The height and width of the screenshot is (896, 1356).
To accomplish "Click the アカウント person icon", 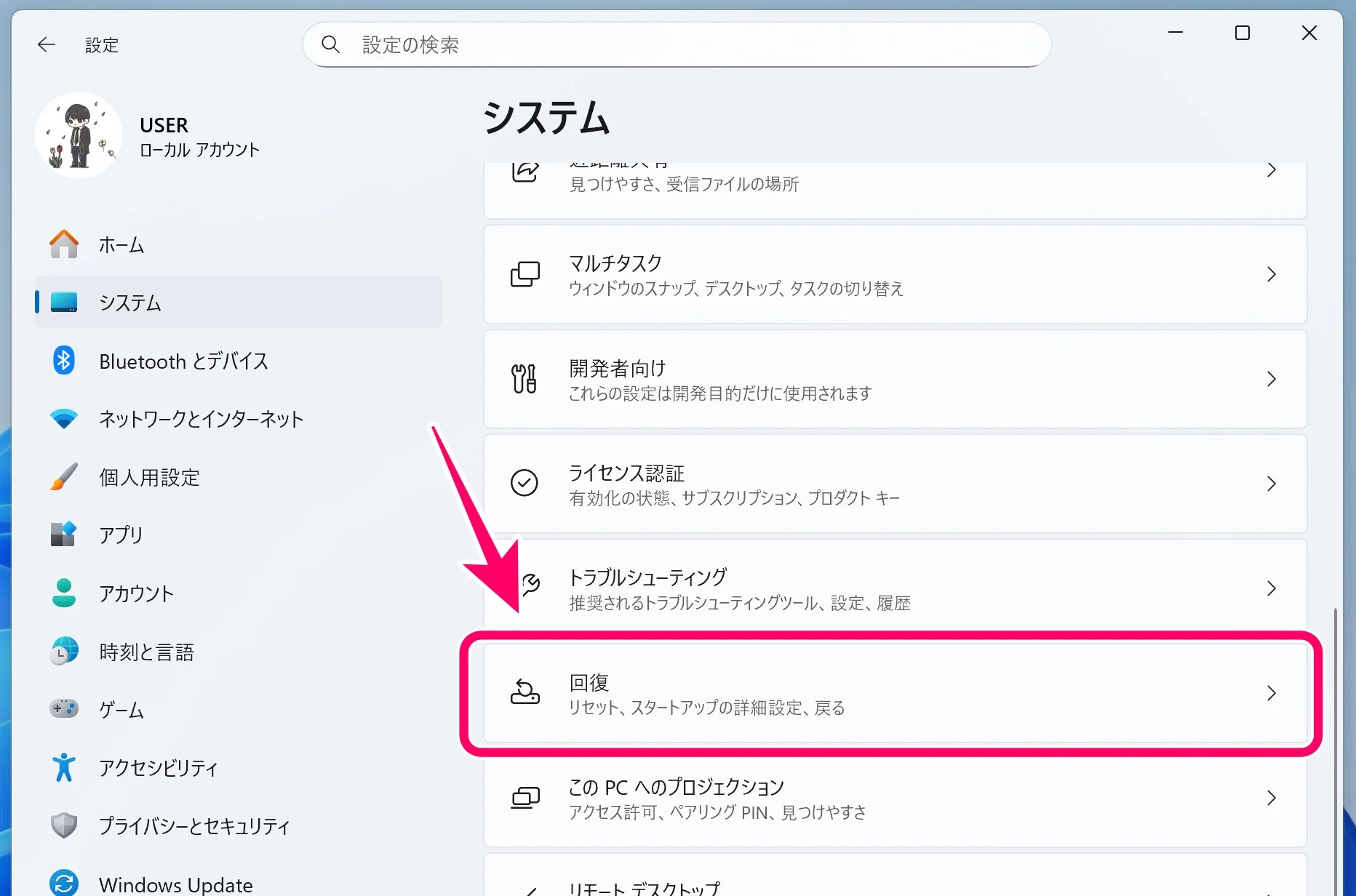I will pos(64,593).
